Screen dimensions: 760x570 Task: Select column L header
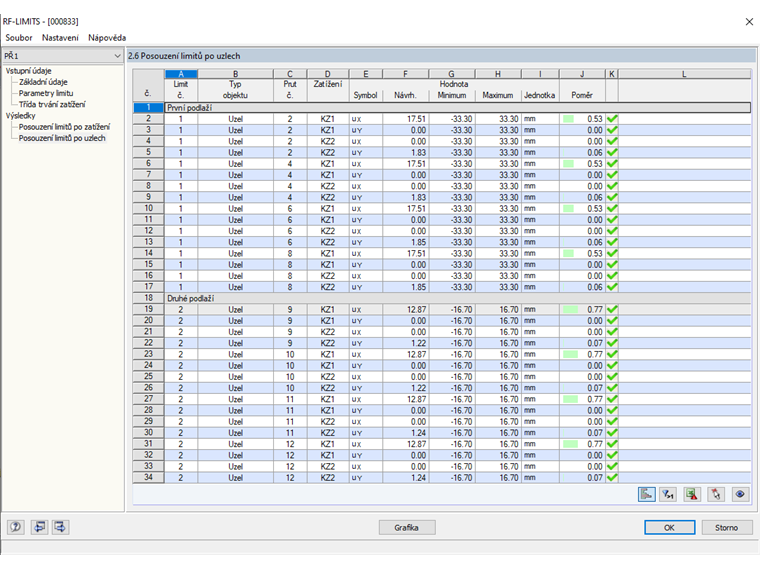click(684, 74)
